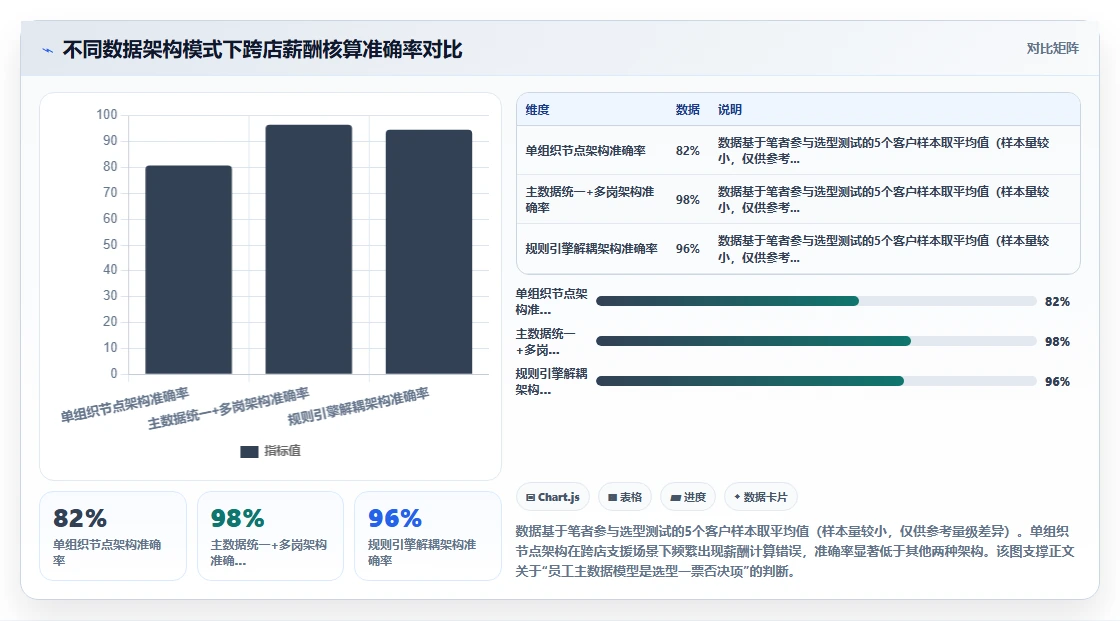
Task: Click the 98% progress bar for 主数据统一
Action: click(x=816, y=342)
